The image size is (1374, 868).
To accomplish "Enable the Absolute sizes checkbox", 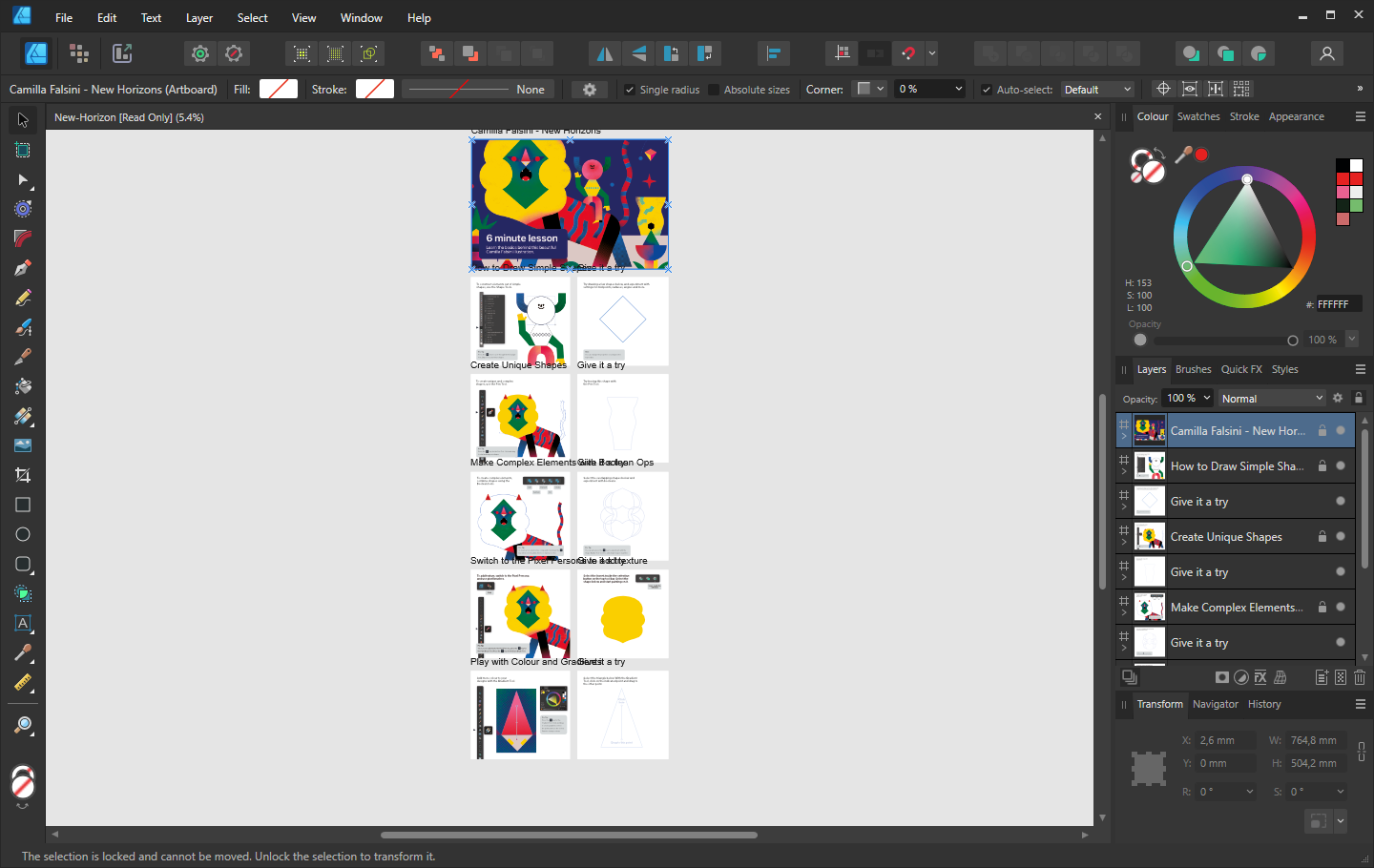I will point(714,90).
